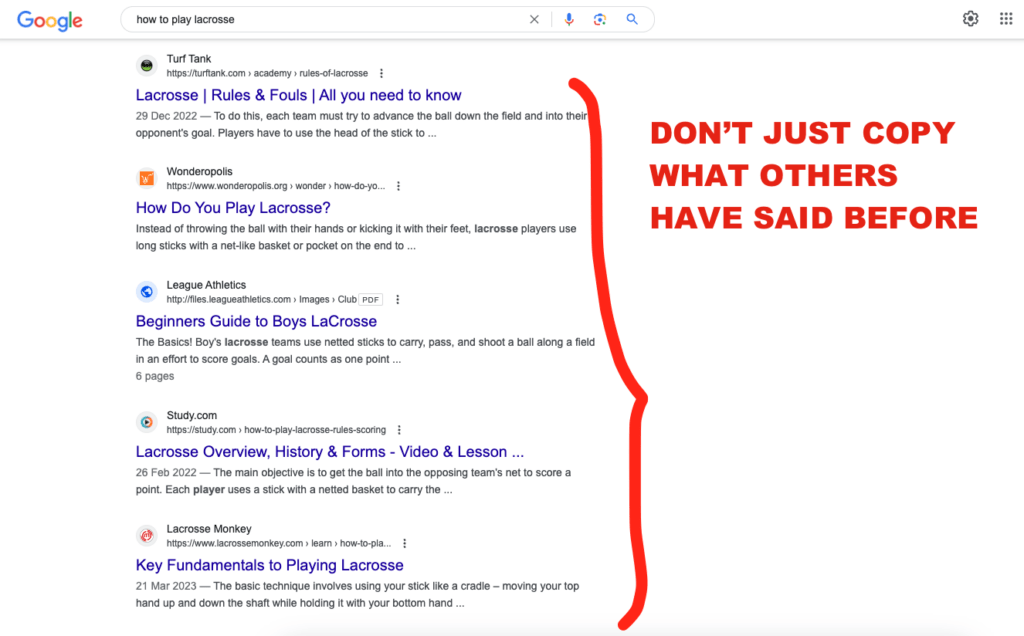The width and height of the screenshot is (1024, 636).
Task: Click the Google logo
Action: 50,20
